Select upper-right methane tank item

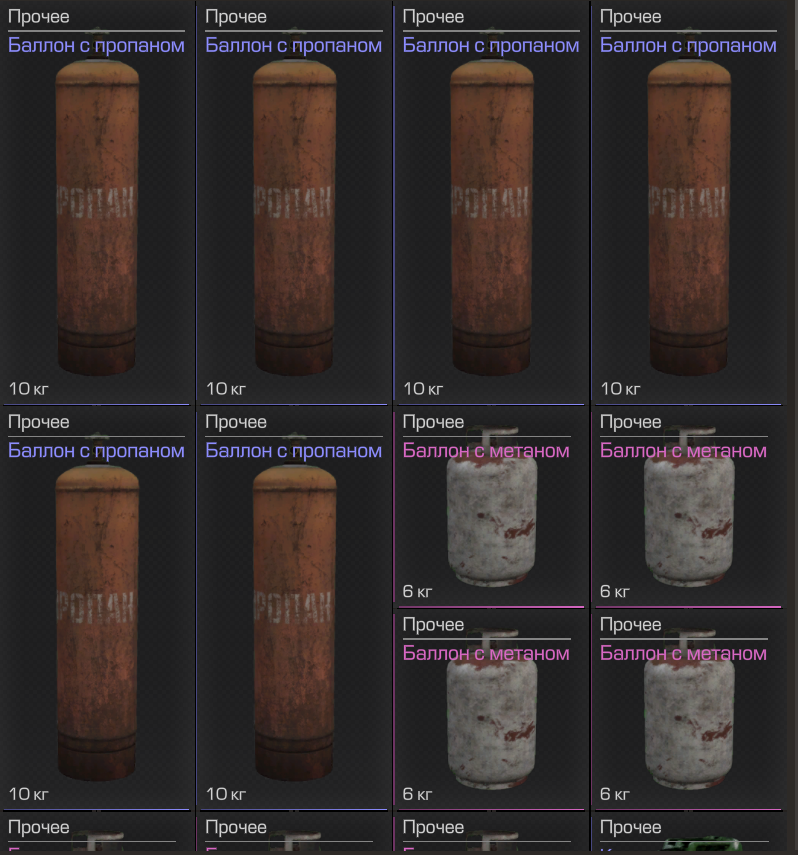pos(688,507)
